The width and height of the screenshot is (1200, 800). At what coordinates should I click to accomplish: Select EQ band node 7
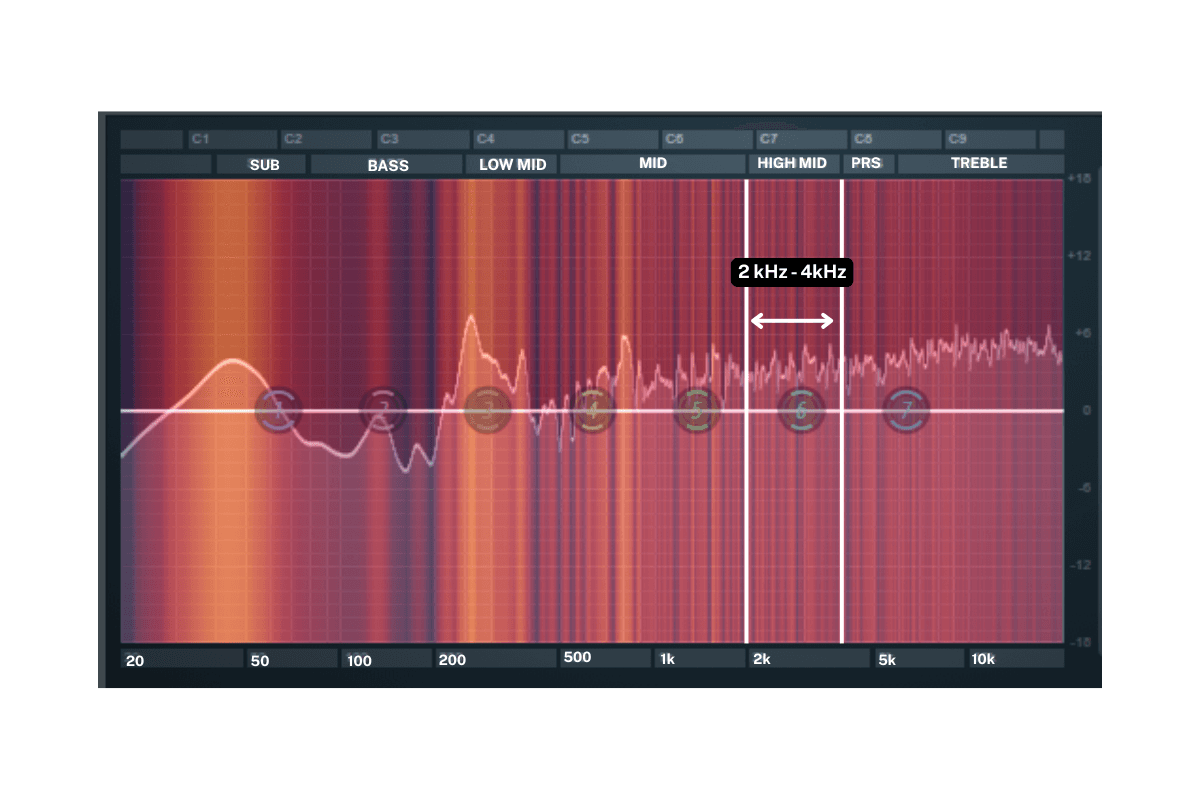pyautogui.click(x=907, y=410)
